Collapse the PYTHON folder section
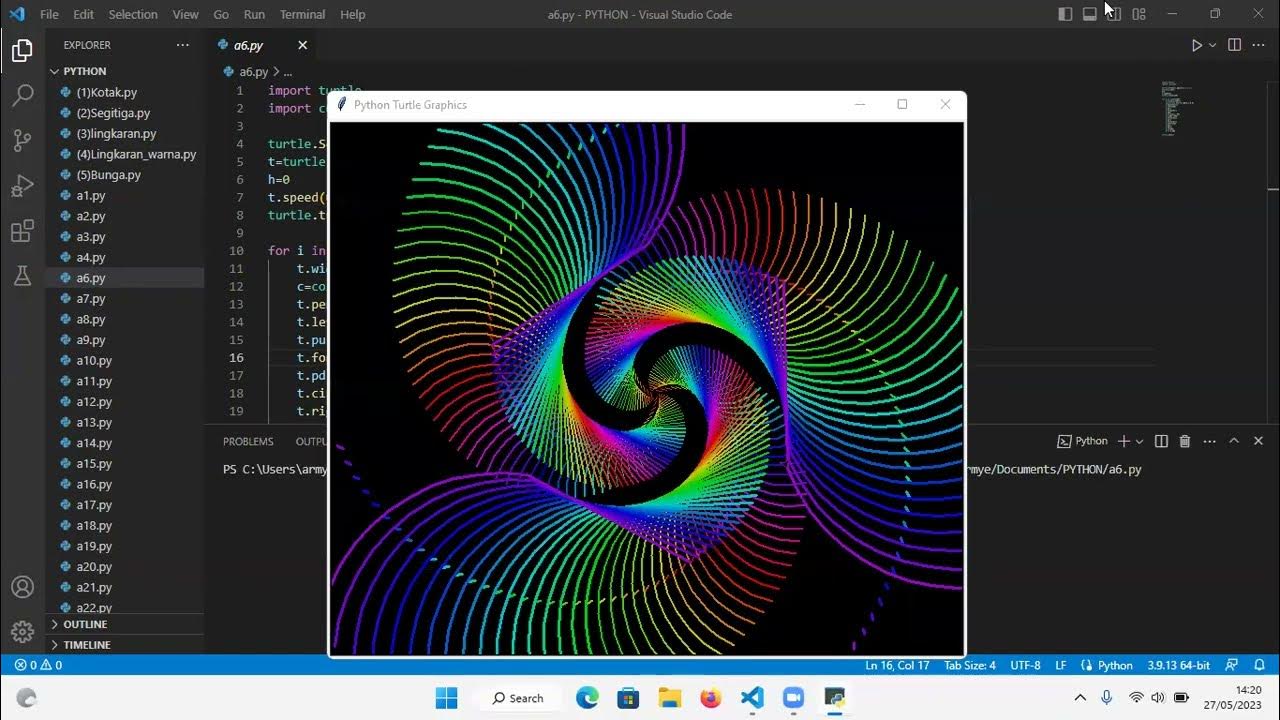This screenshot has height=720, width=1280. click(125, 71)
